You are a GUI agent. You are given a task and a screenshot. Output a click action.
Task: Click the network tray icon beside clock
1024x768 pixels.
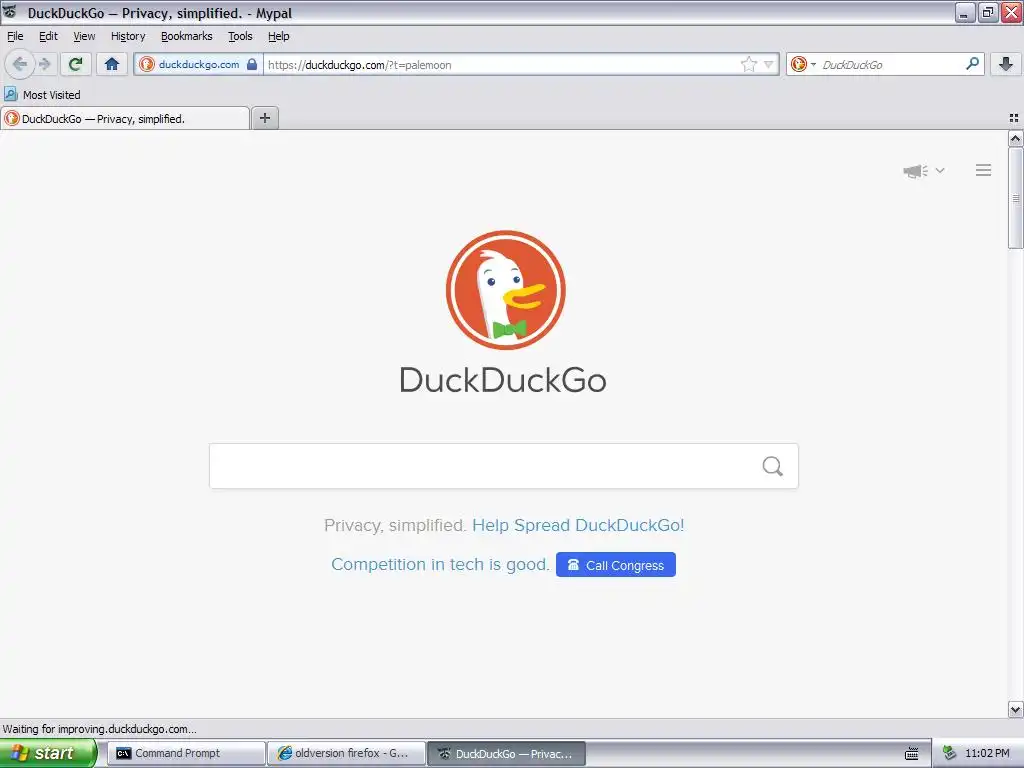pyautogui.click(x=950, y=754)
